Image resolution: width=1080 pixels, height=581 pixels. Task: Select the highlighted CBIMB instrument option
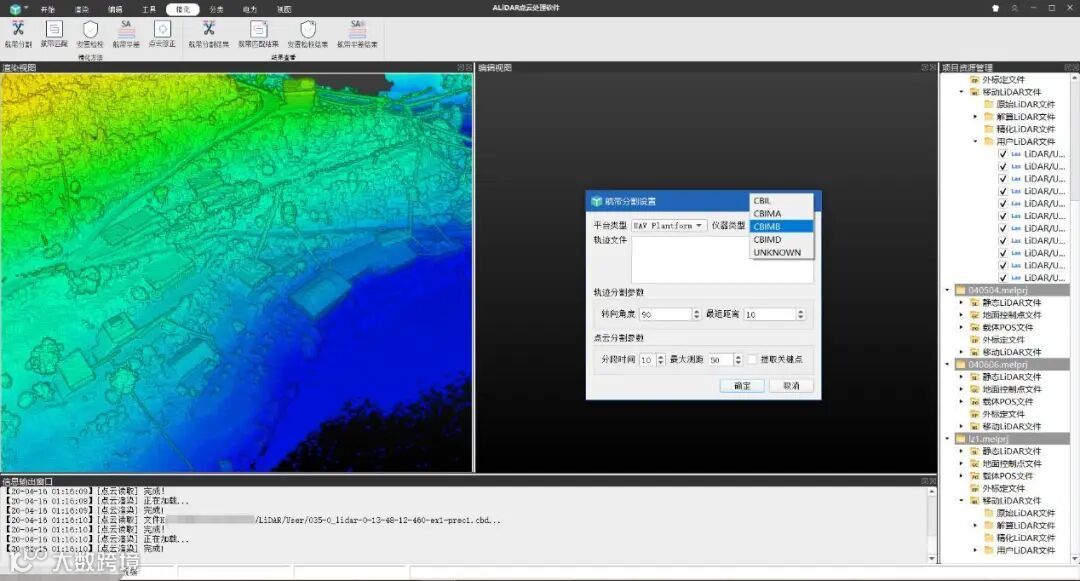[781, 226]
